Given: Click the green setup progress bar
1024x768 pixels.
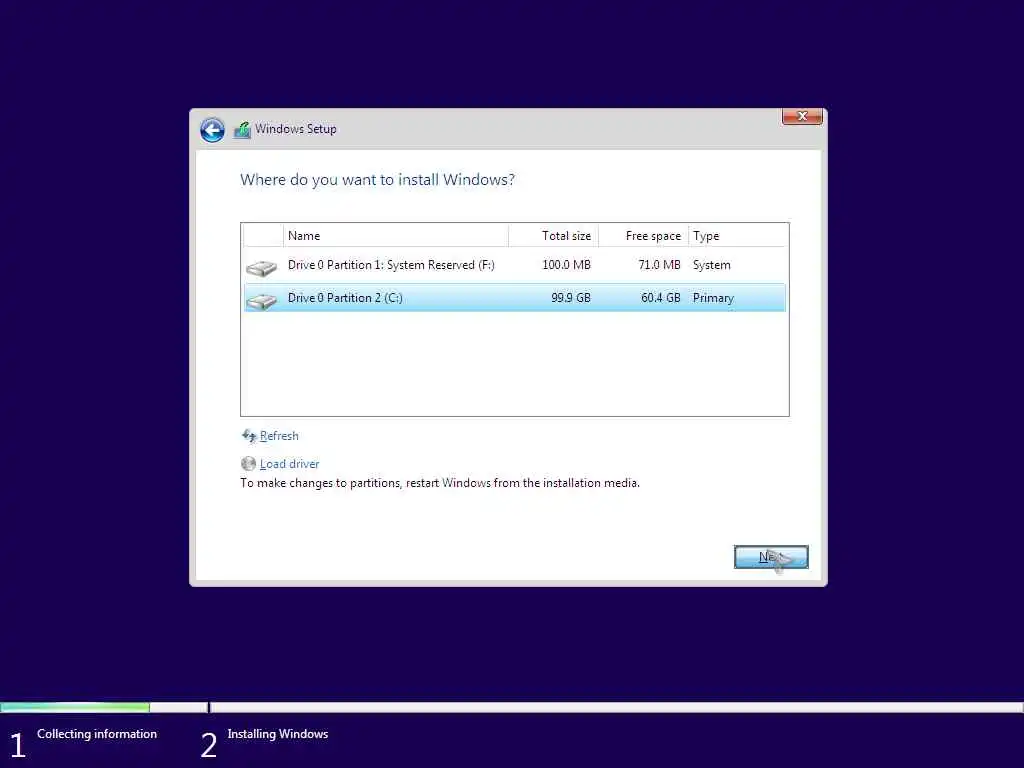Looking at the screenshot, I should coord(75,707).
